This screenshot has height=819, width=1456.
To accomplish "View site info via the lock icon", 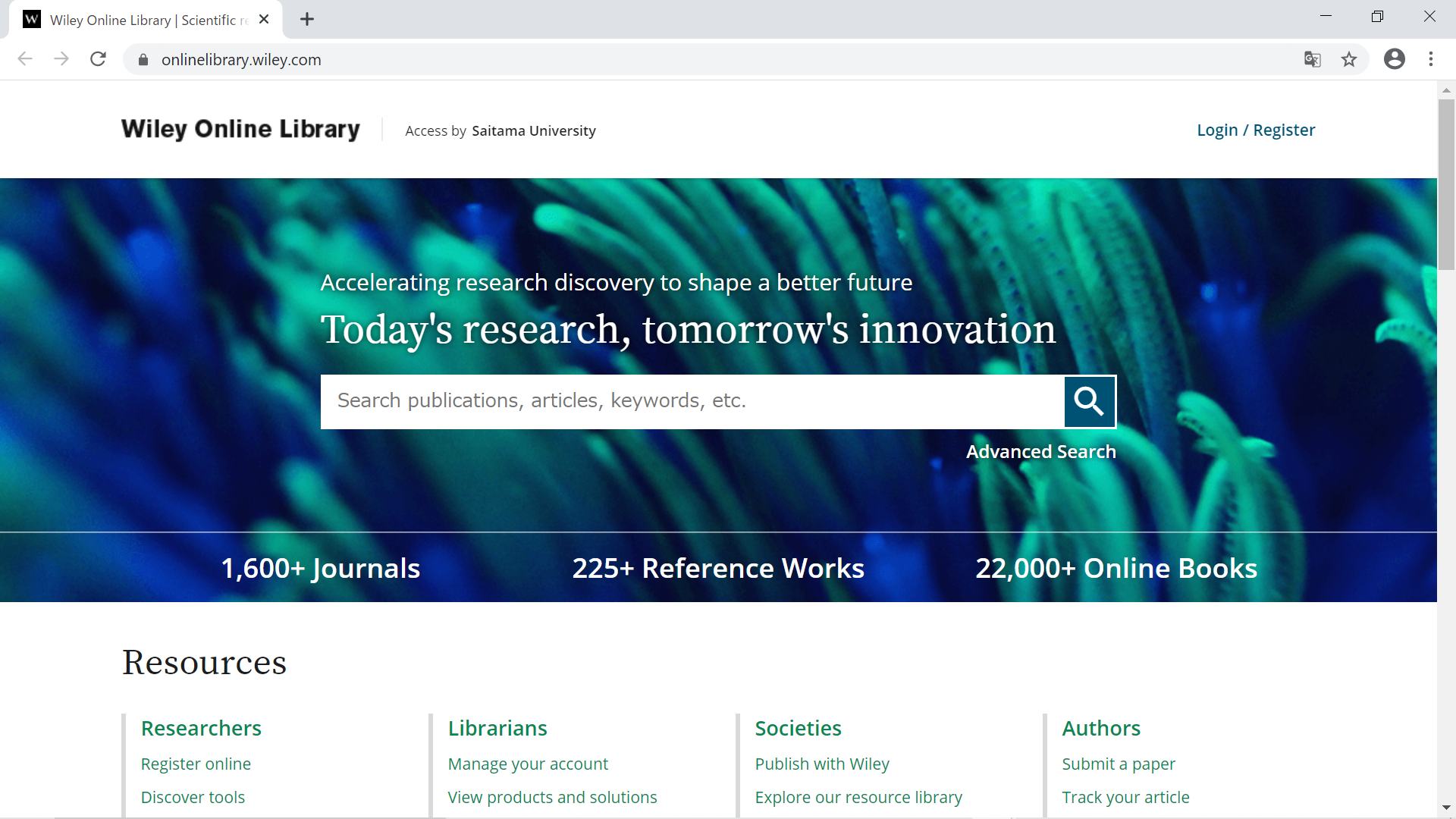I will click(x=143, y=59).
